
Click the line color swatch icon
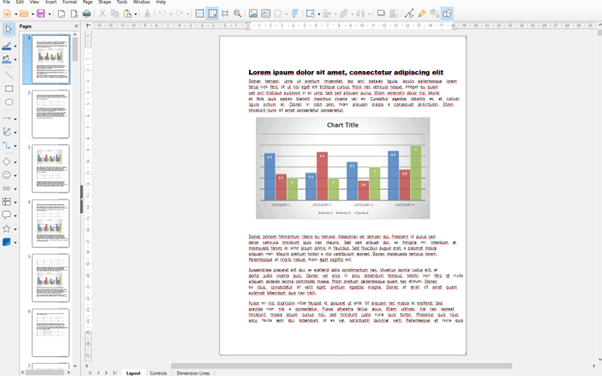point(7,46)
